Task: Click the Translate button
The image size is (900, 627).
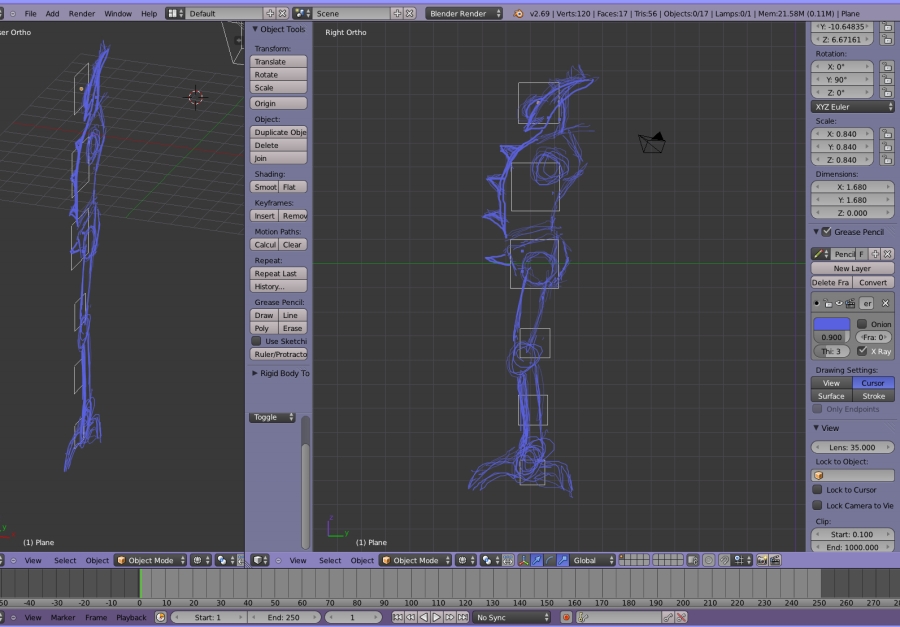Action: [278, 61]
